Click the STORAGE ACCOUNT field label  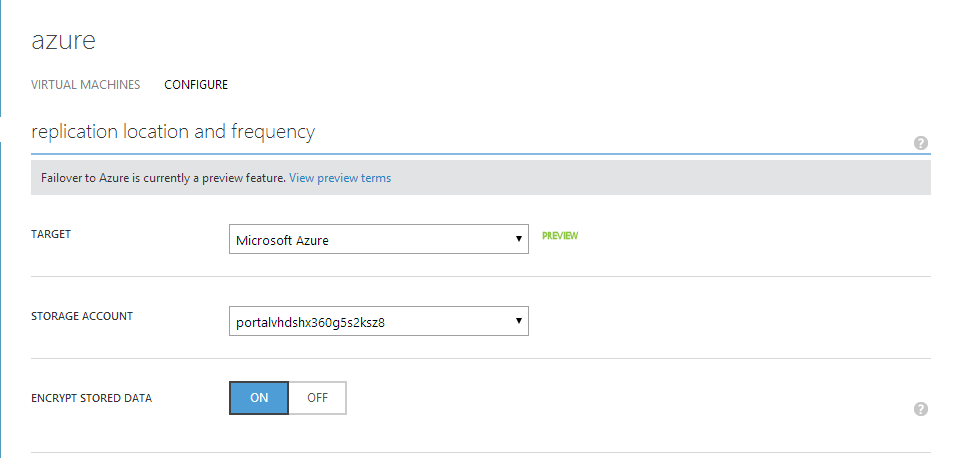coord(82,316)
